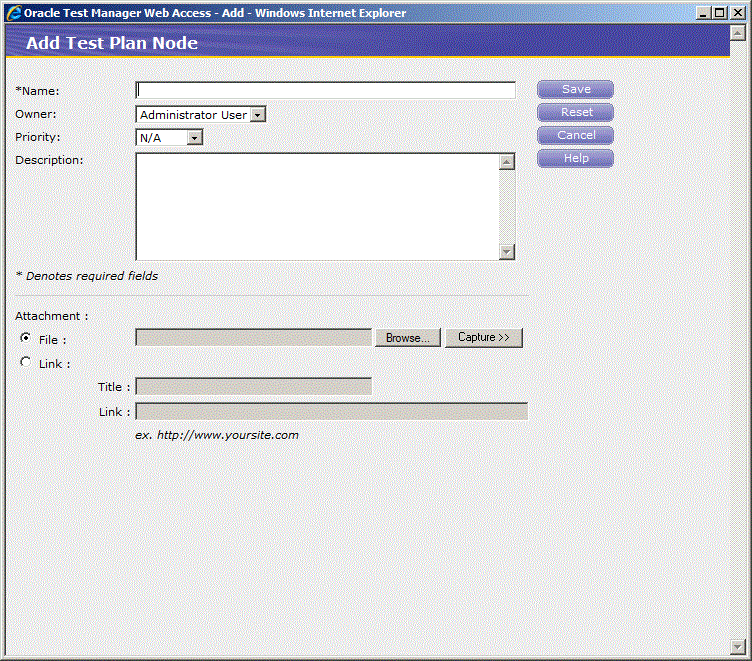
Task: Click the Capture >> button
Action: click(484, 338)
